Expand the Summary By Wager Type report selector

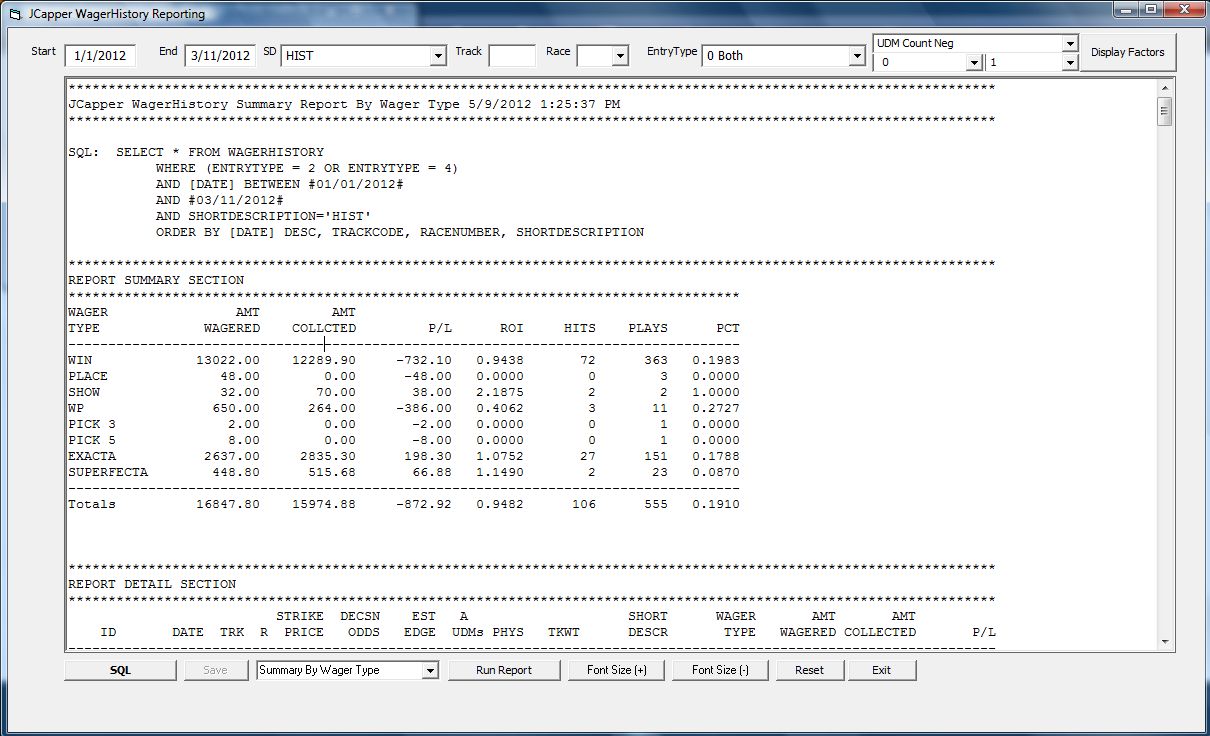431,670
